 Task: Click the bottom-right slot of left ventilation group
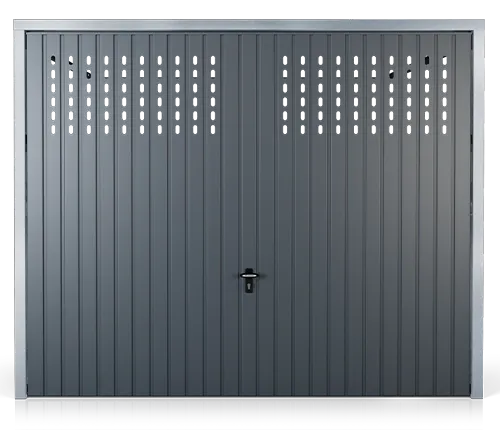pyautogui.click(x=213, y=130)
